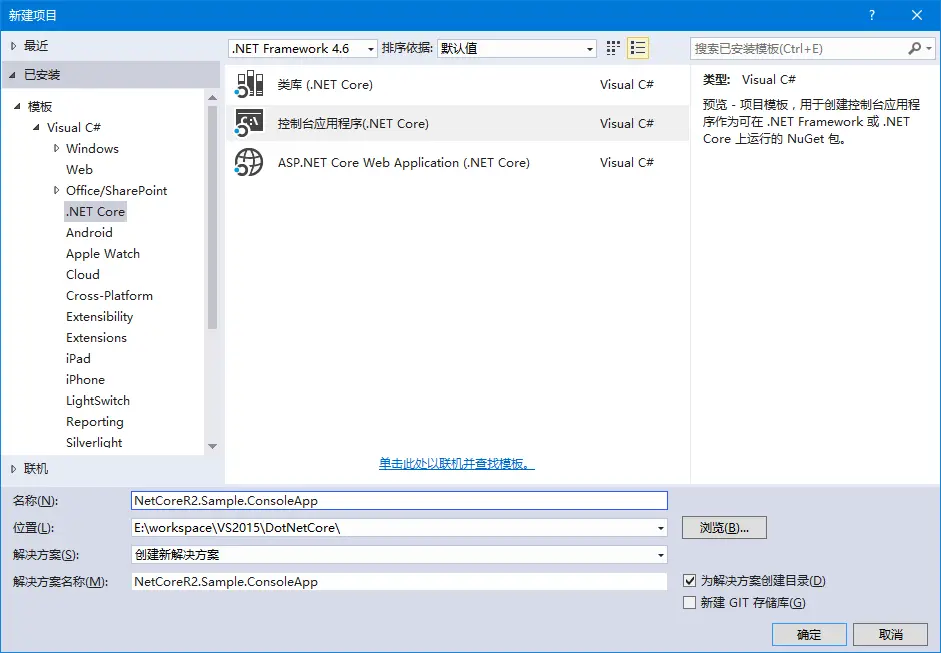
Task: Click the tree scrollbar up arrow
Action: [212, 97]
